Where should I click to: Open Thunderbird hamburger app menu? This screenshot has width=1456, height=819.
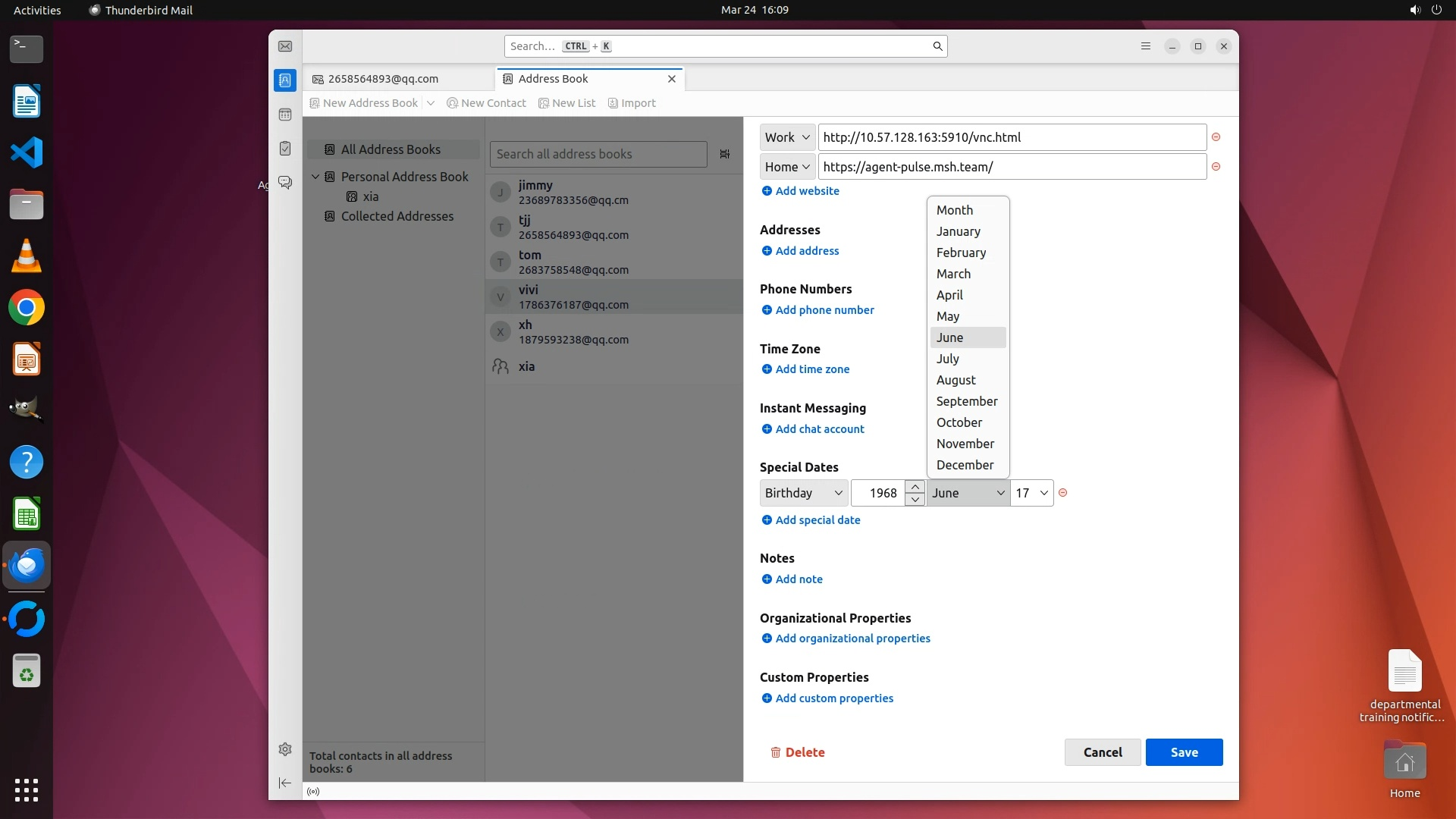tap(1146, 46)
